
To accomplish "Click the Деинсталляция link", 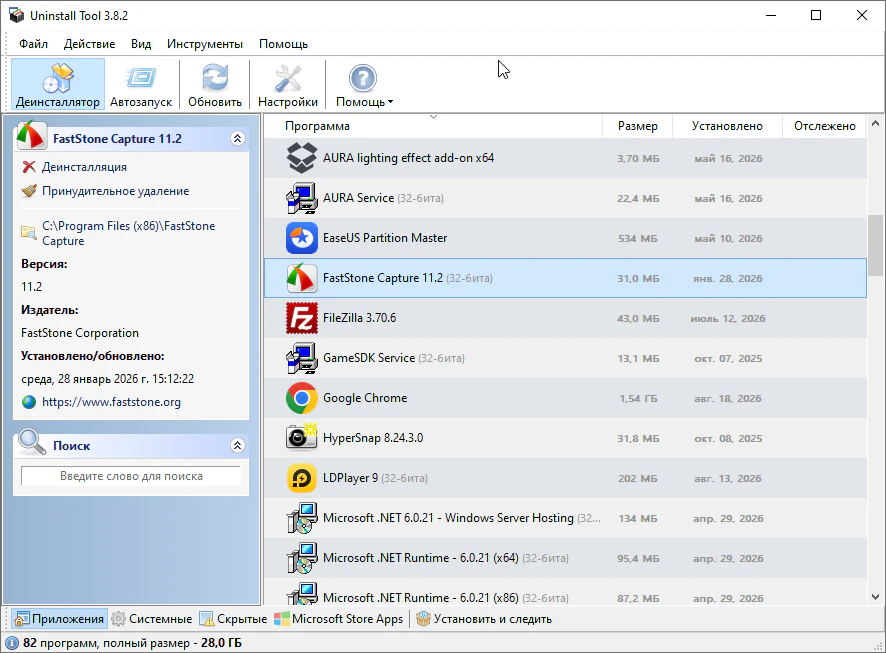I will [x=84, y=167].
